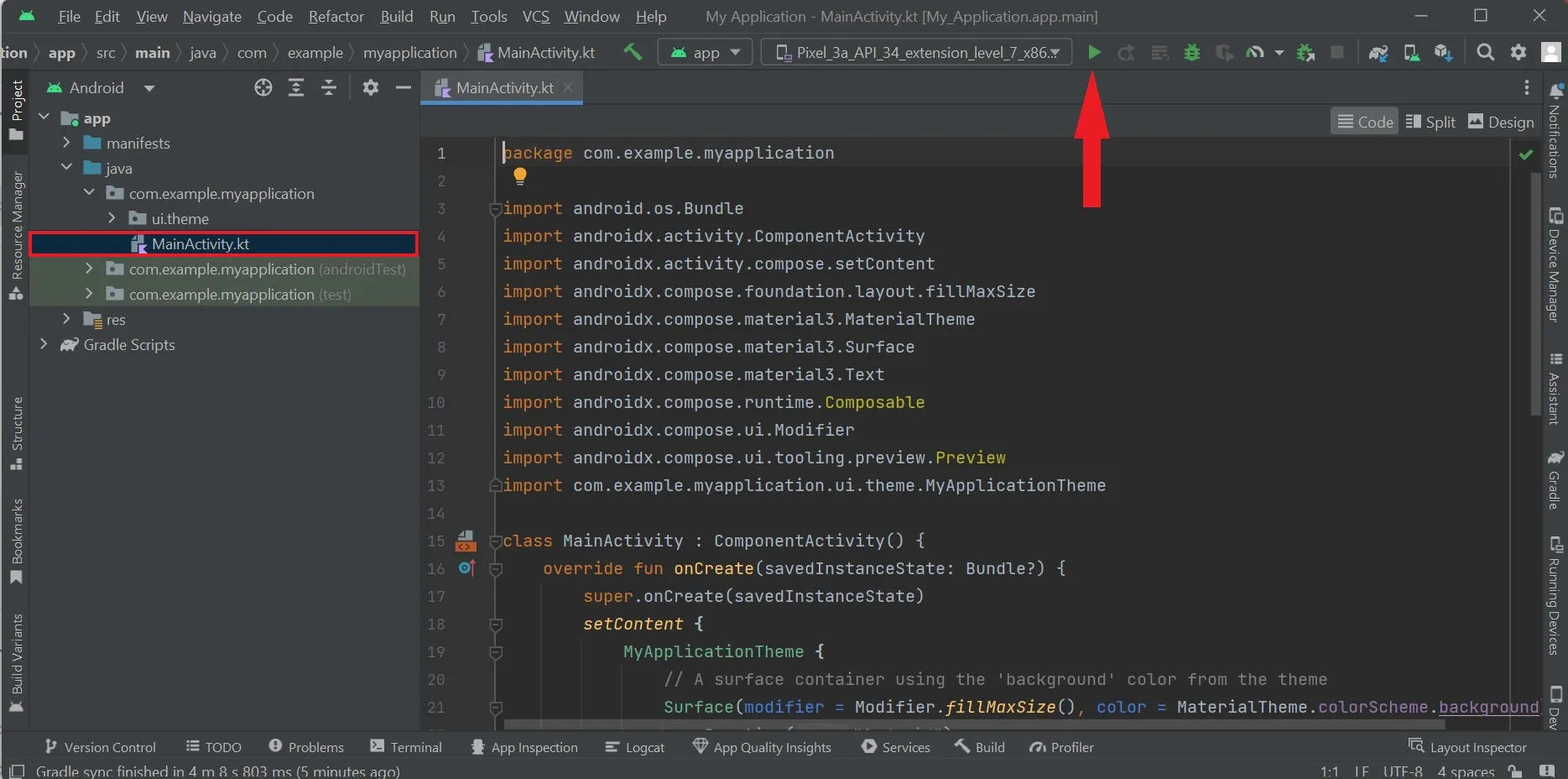1568x779 pixels.
Task: Run the app on Pixel 3a emulator
Action: [x=1093, y=52]
